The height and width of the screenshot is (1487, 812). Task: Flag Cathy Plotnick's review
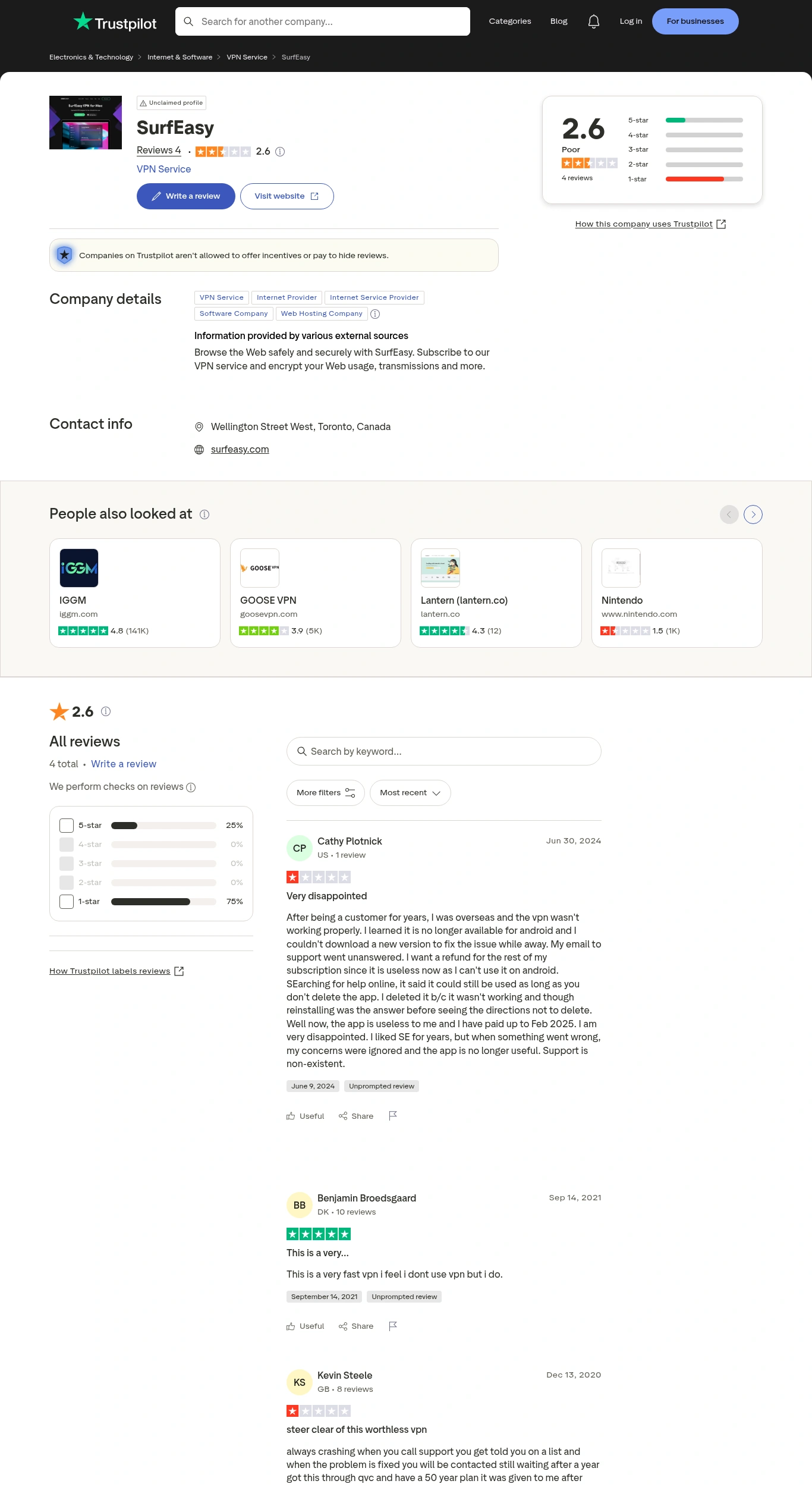(392, 1116)
